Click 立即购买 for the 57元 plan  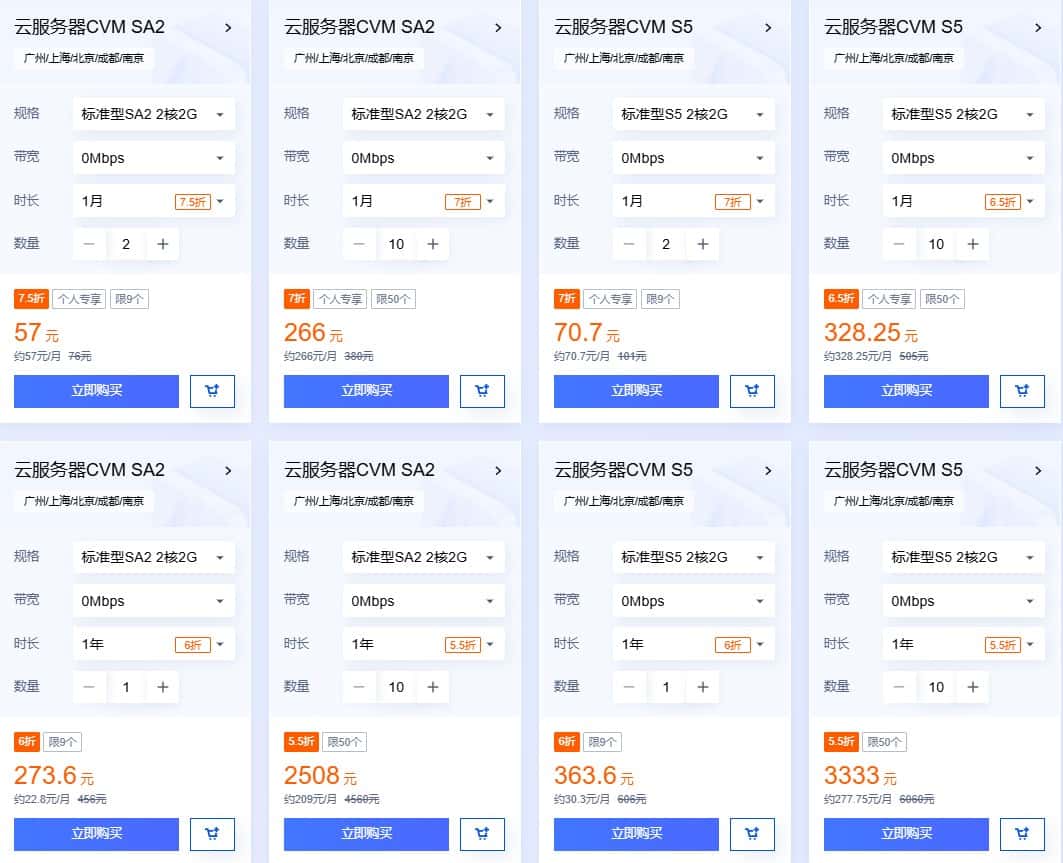click(x=96, y=391)
